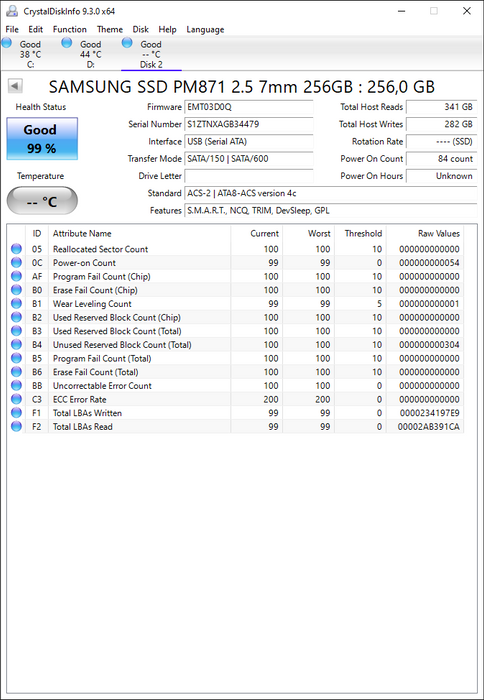
Task: Click the temperature -- °C button
Action: click(42, 201)
